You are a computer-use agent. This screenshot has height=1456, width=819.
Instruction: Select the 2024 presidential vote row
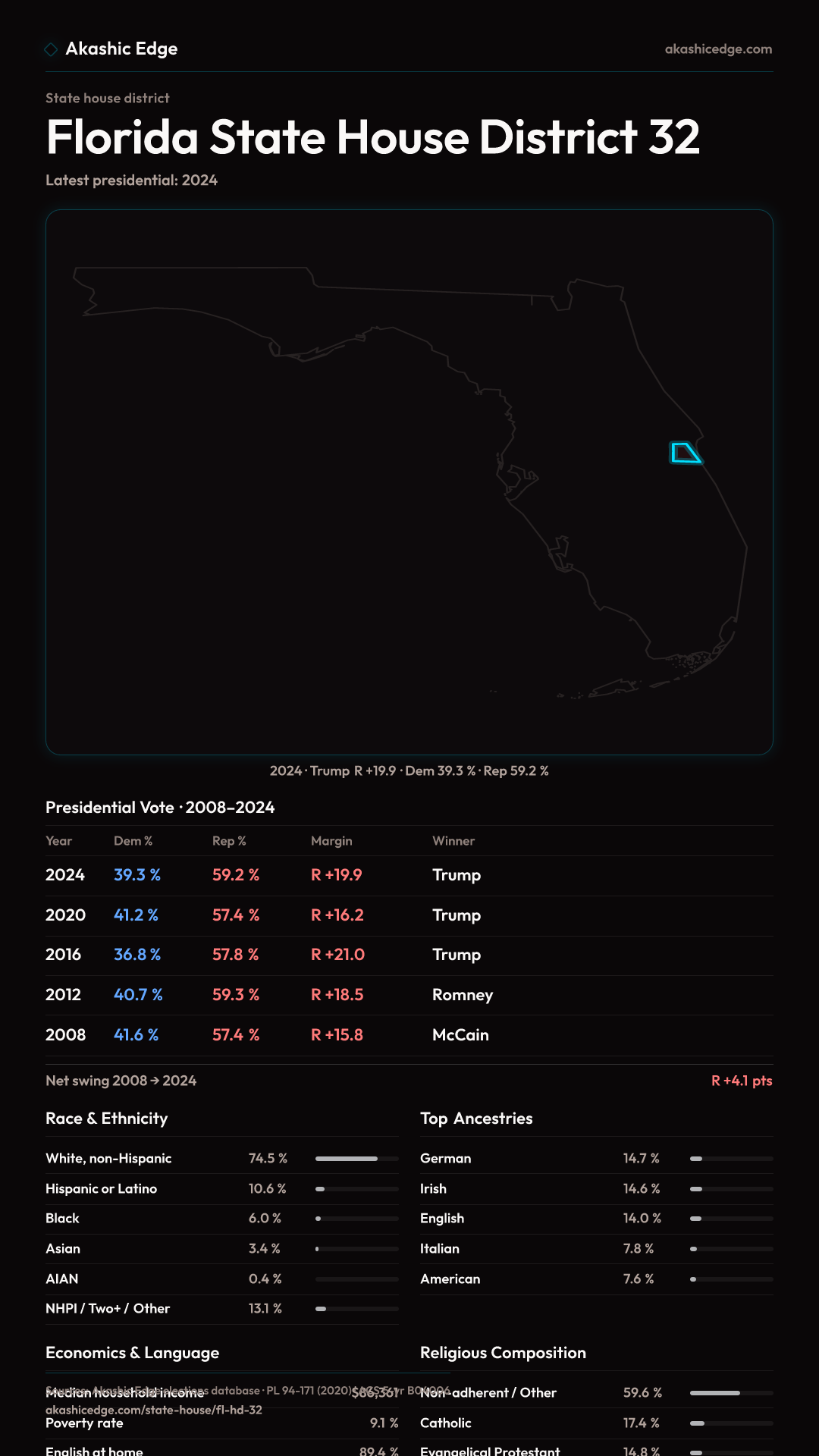pyautogui.click(x=409, y=875)
